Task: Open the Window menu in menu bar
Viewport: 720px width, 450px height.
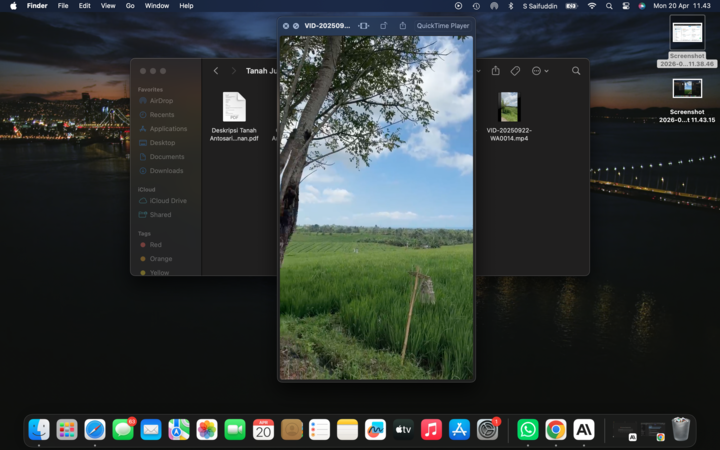Action: pyautogui.click(x=157, y=6)
